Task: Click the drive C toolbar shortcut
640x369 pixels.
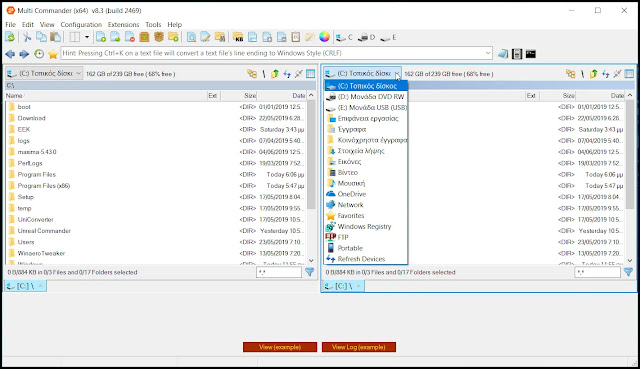Action: click(344, 37)
